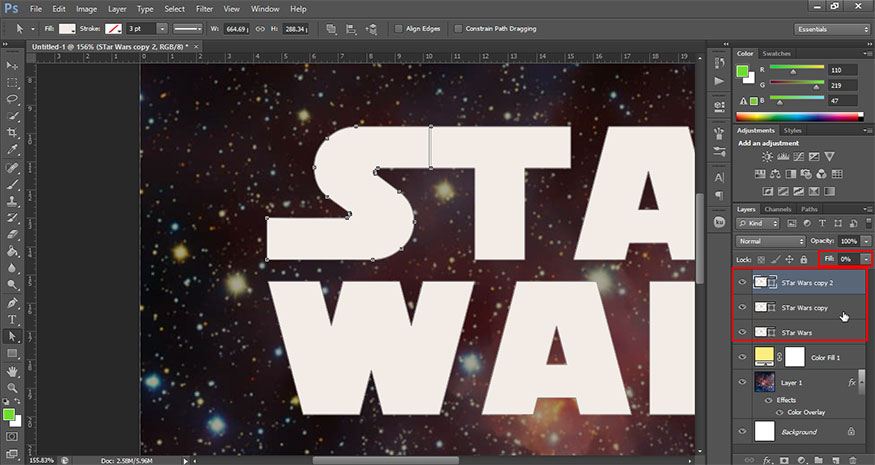Image resolution: width=875 pixels, height=465 pixels.
Task: Toggle the Color Overlay effect visibility
Action: point(780,413)
